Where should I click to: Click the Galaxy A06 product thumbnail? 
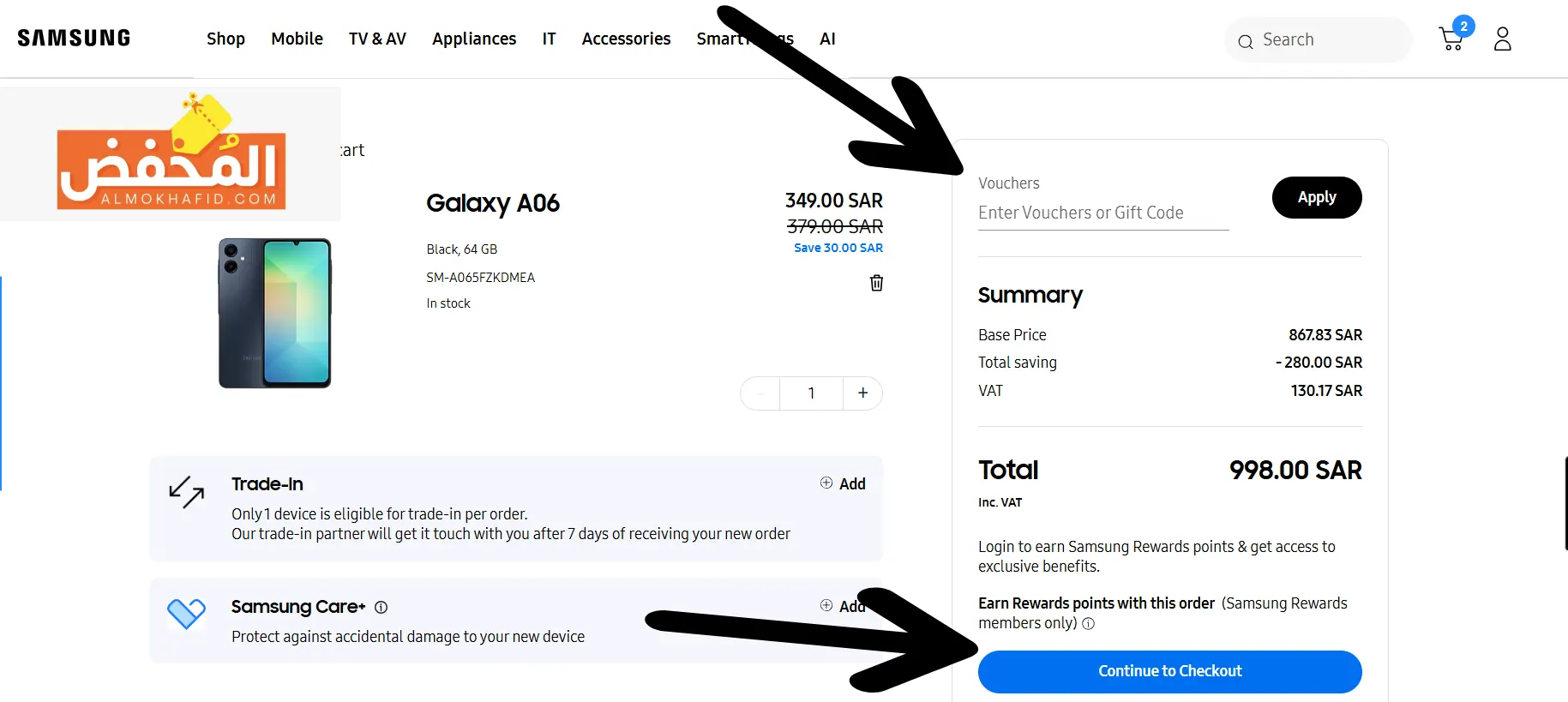[274, 313]
